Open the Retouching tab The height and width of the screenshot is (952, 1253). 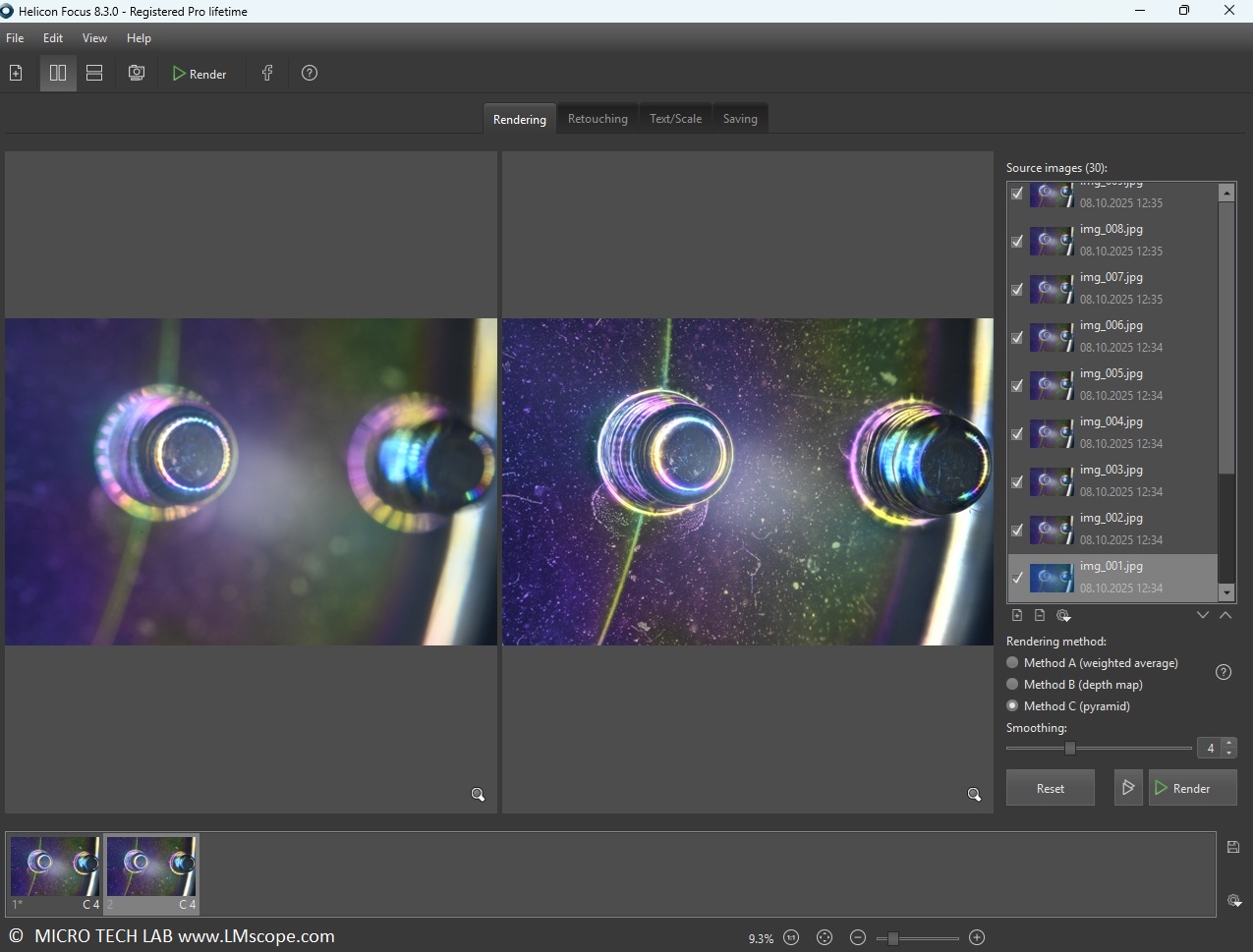(598, 119)
